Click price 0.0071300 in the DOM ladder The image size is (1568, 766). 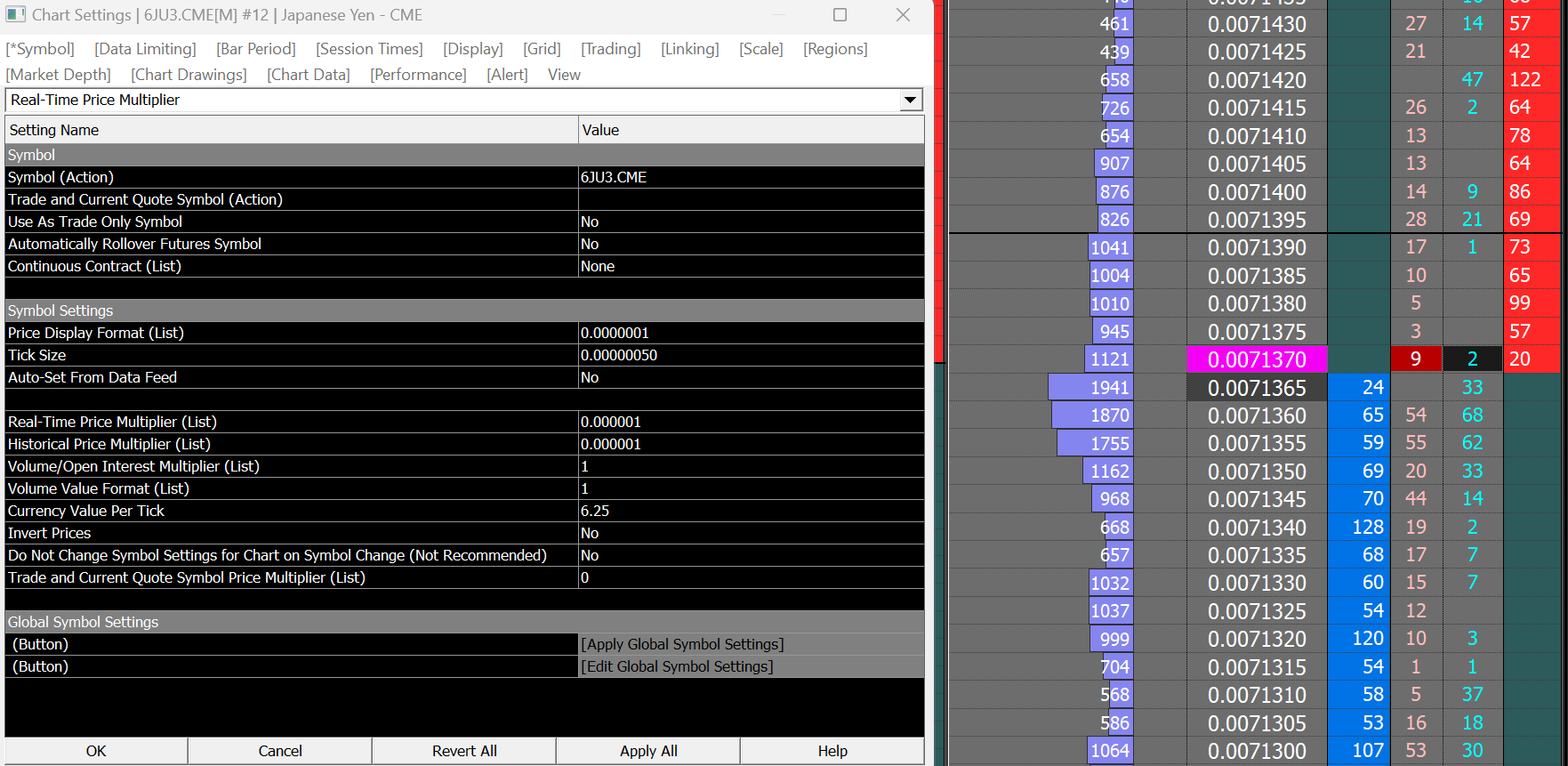click(1257, 751)
